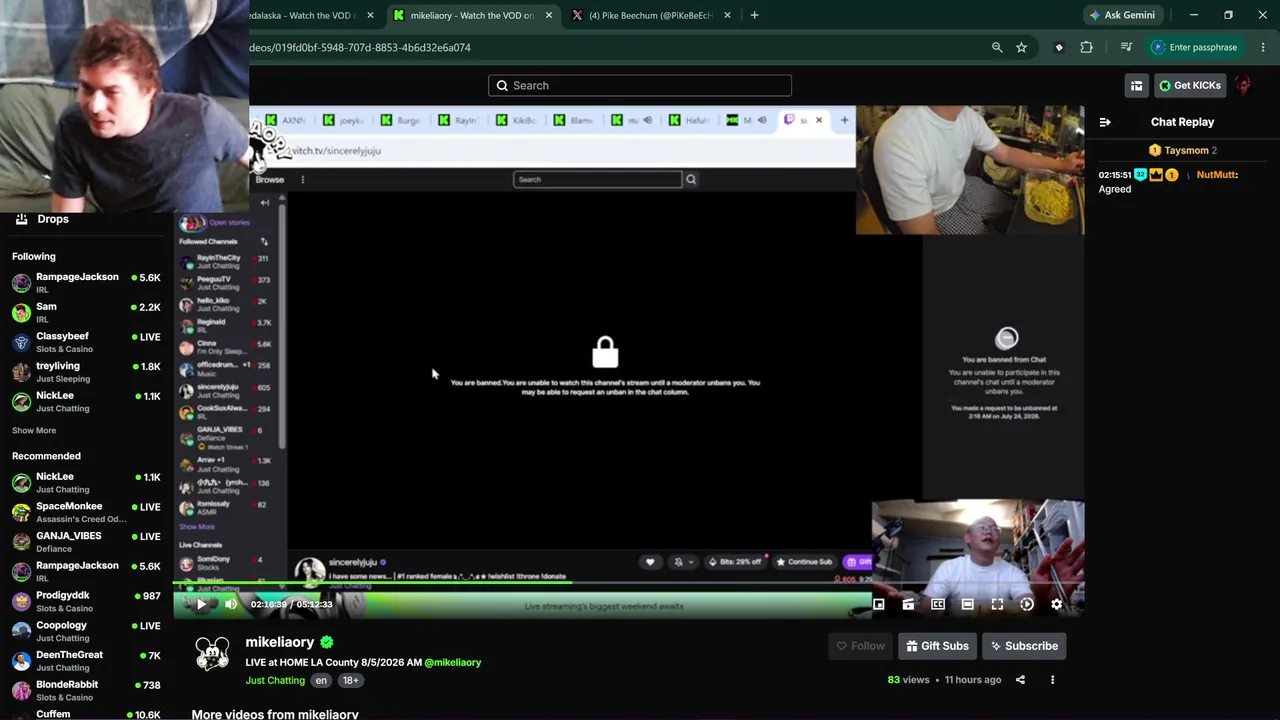Image resolution: width=1280 pixels, height=720 pixels.
Task: Open SpaceMonkee in Recommended
Action: point(86,512)
